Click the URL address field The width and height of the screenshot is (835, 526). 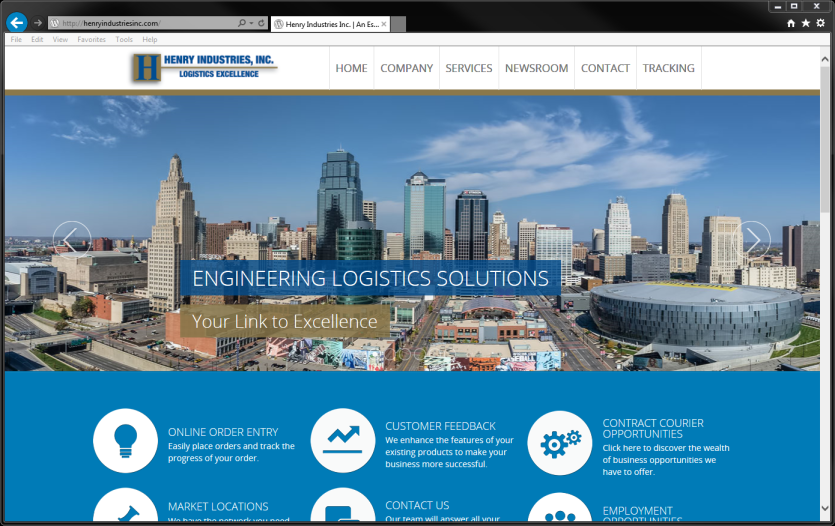coord(140,22)
